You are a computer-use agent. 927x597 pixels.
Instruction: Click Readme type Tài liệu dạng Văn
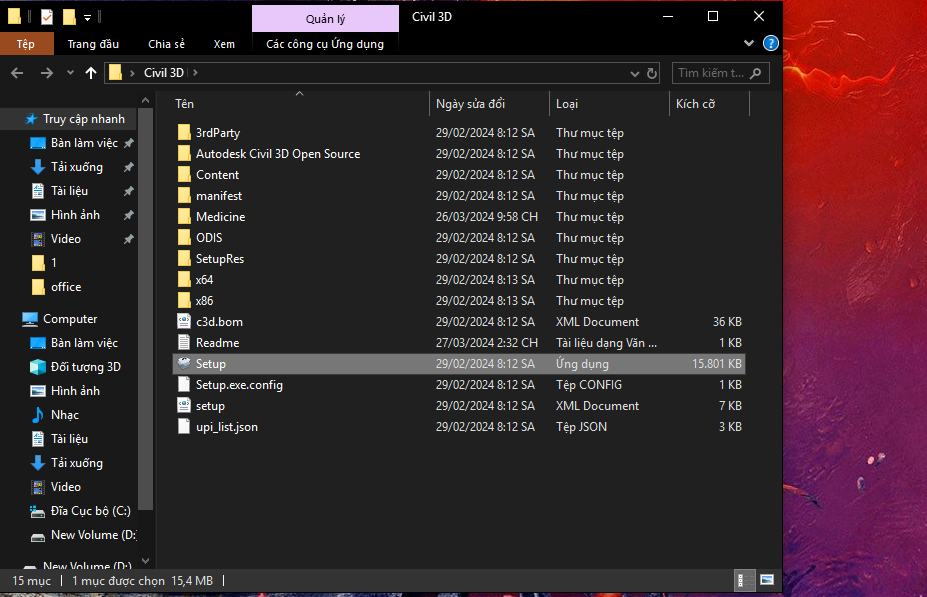point(606,343)
